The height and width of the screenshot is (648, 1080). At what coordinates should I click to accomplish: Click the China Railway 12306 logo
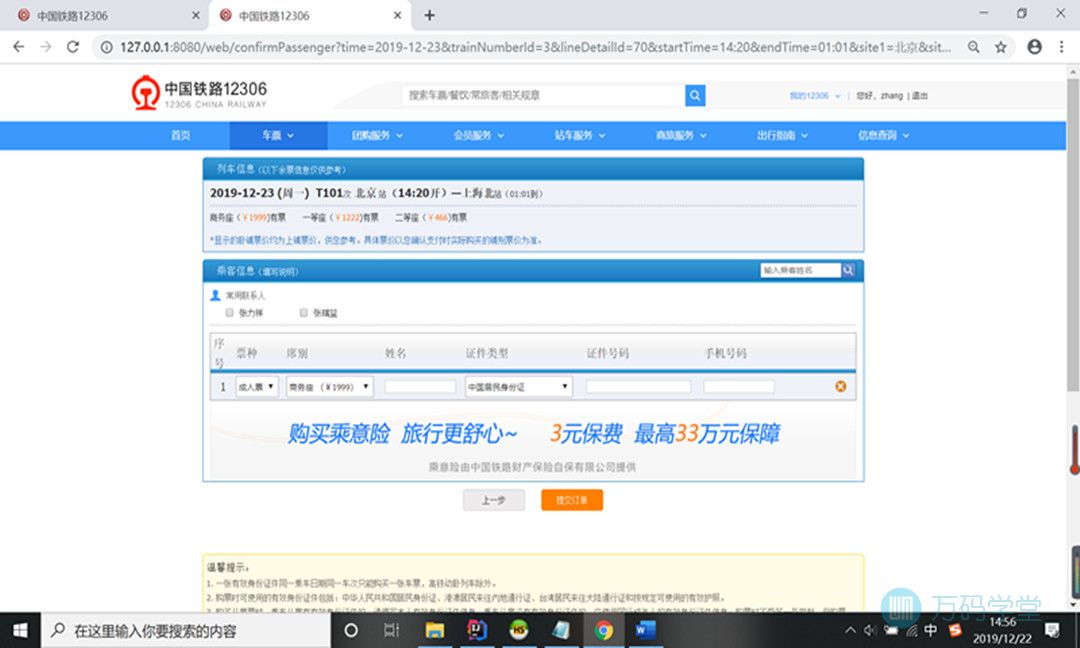coord(200,94)
